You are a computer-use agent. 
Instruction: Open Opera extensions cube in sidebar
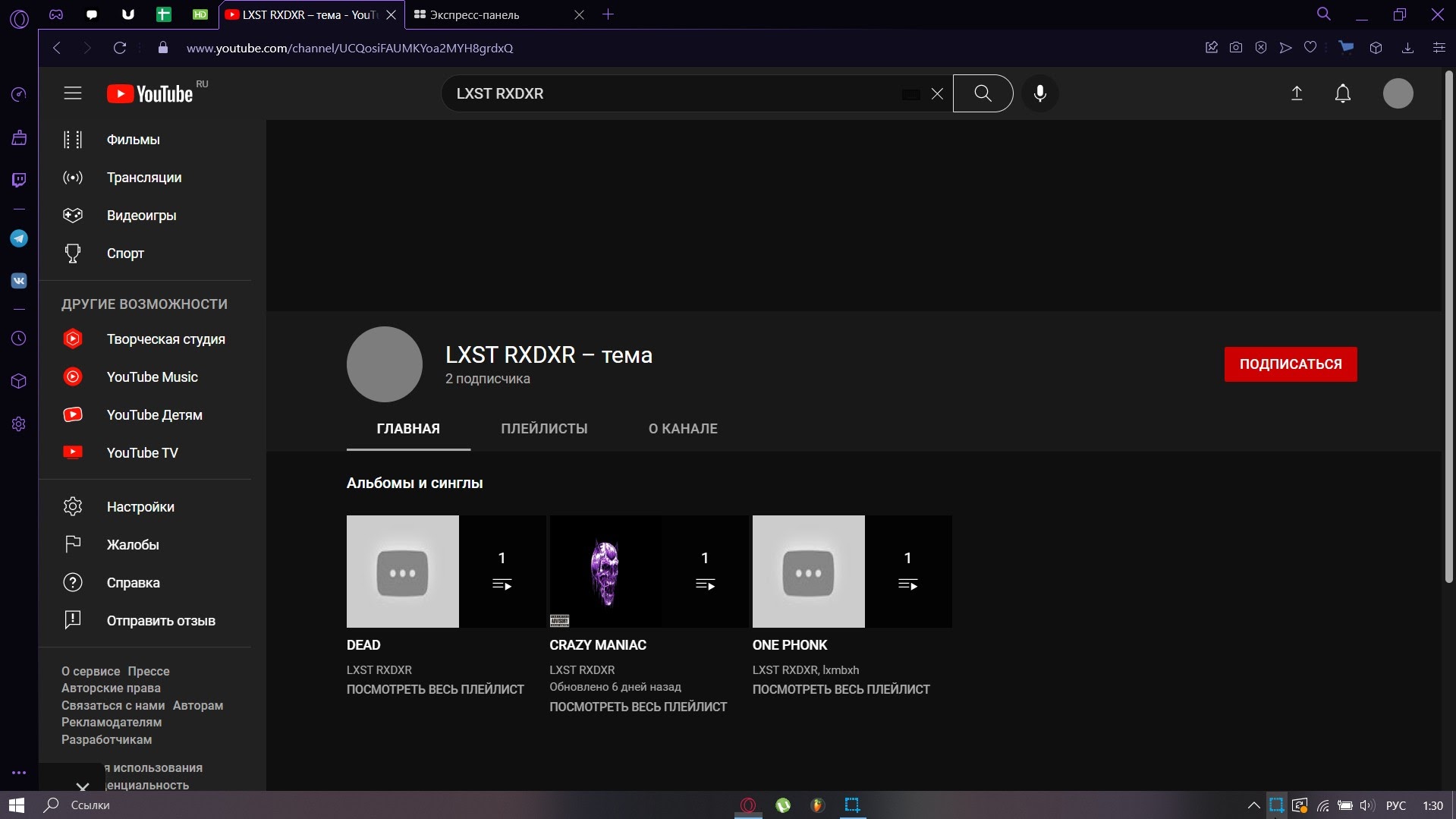tap(19, 381)
